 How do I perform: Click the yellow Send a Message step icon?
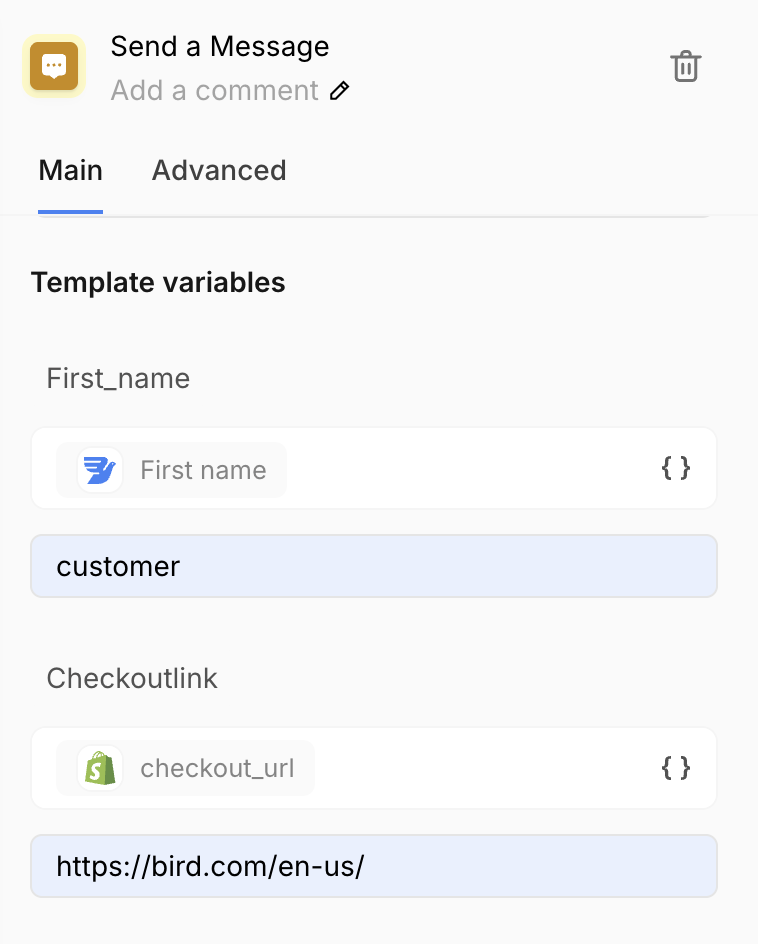[x=54, y=67]
